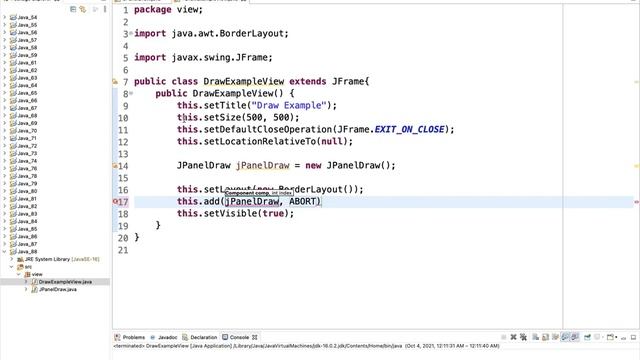
Task: Select the Java_79 project
Action: 27,183
